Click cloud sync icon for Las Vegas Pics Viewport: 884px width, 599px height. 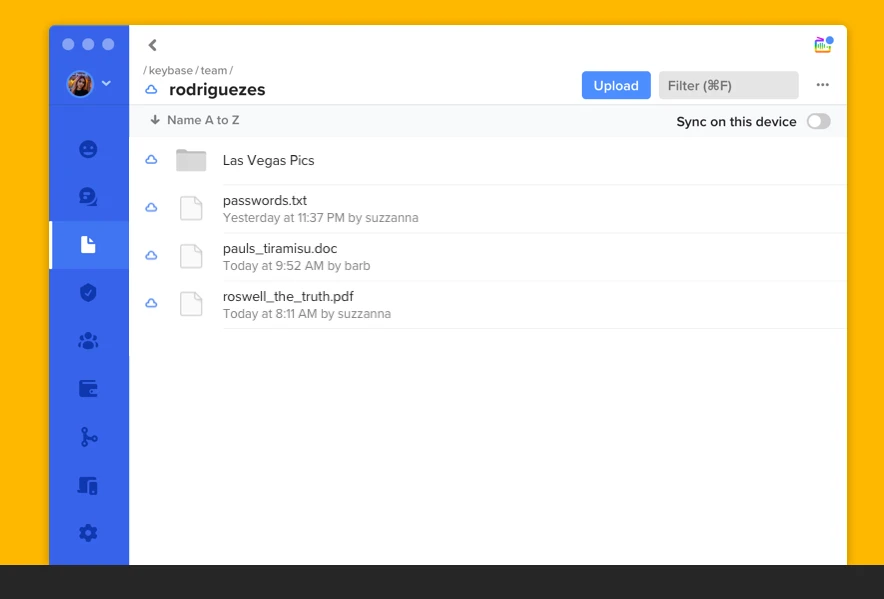tap(151, 160)
